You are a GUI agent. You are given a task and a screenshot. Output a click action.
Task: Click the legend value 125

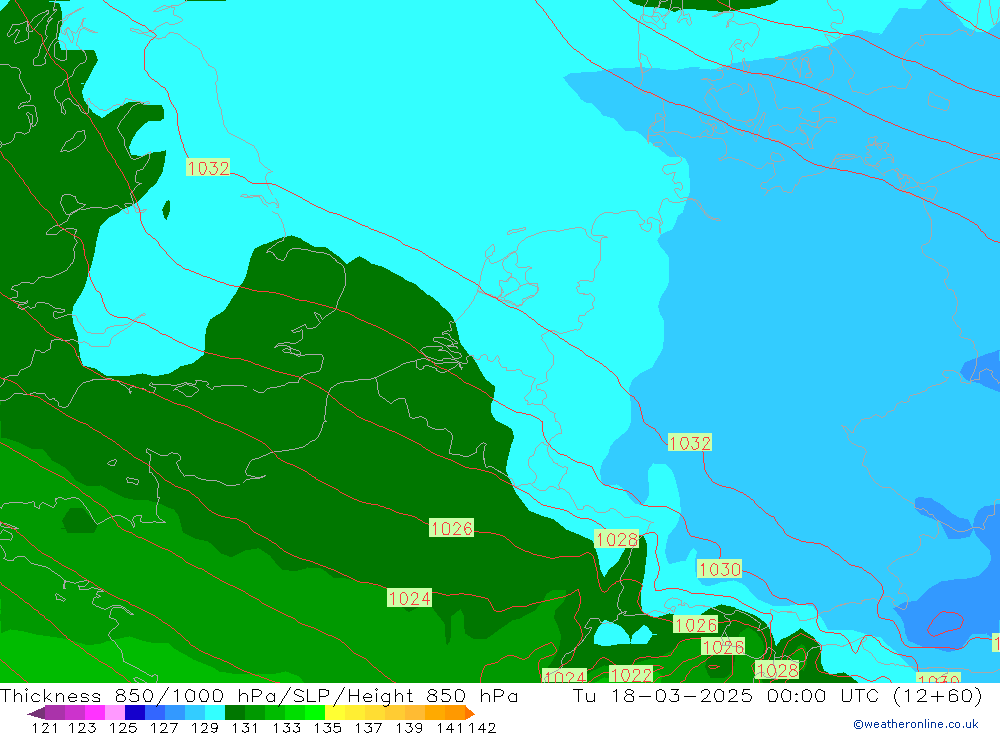tap(122, 727)
